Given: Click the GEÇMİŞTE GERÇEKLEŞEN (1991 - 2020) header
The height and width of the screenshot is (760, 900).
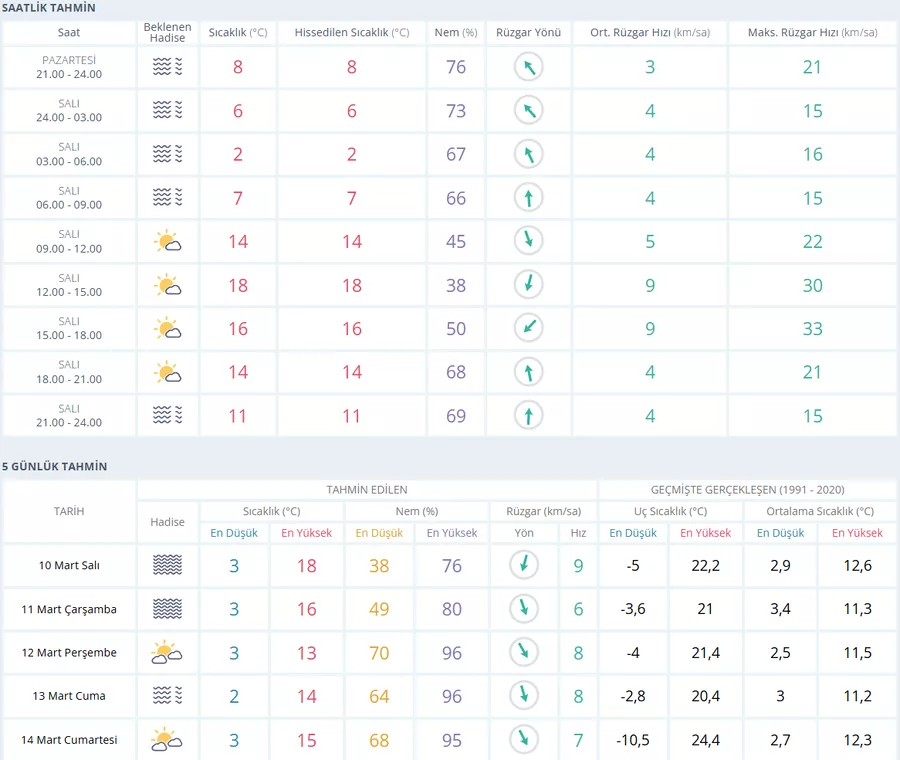Looking at the screenshot, I should click(747, 490).
